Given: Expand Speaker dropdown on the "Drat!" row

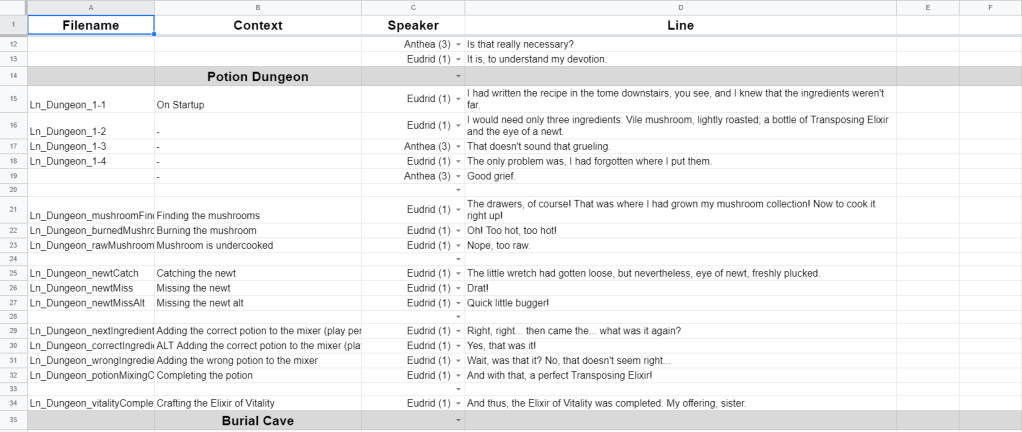Looking at the screenshot, I should click(x=458, y=288).
